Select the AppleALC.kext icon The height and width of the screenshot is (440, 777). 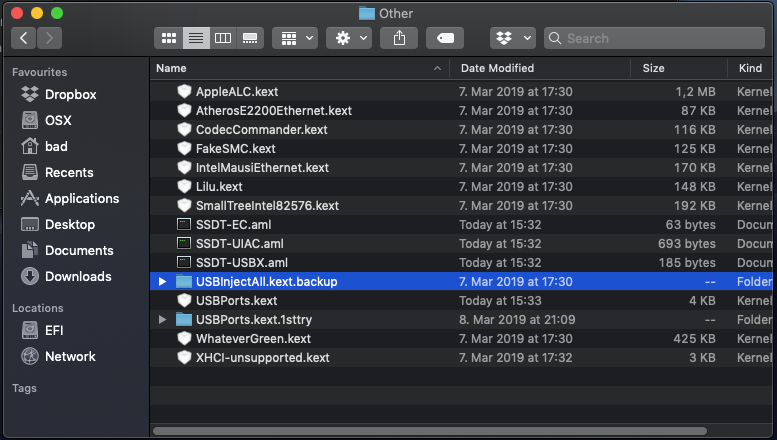point(184,91)
